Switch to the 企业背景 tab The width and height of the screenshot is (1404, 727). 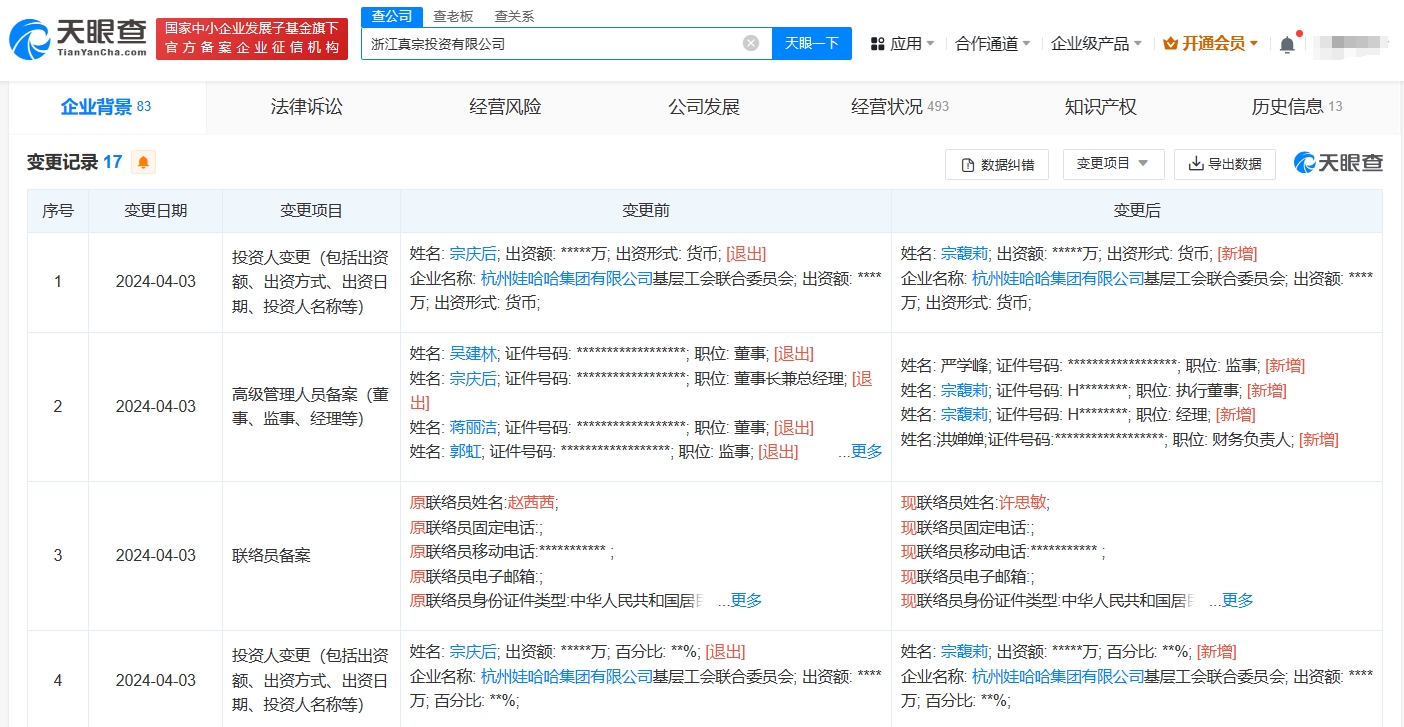tap(106, 107)
